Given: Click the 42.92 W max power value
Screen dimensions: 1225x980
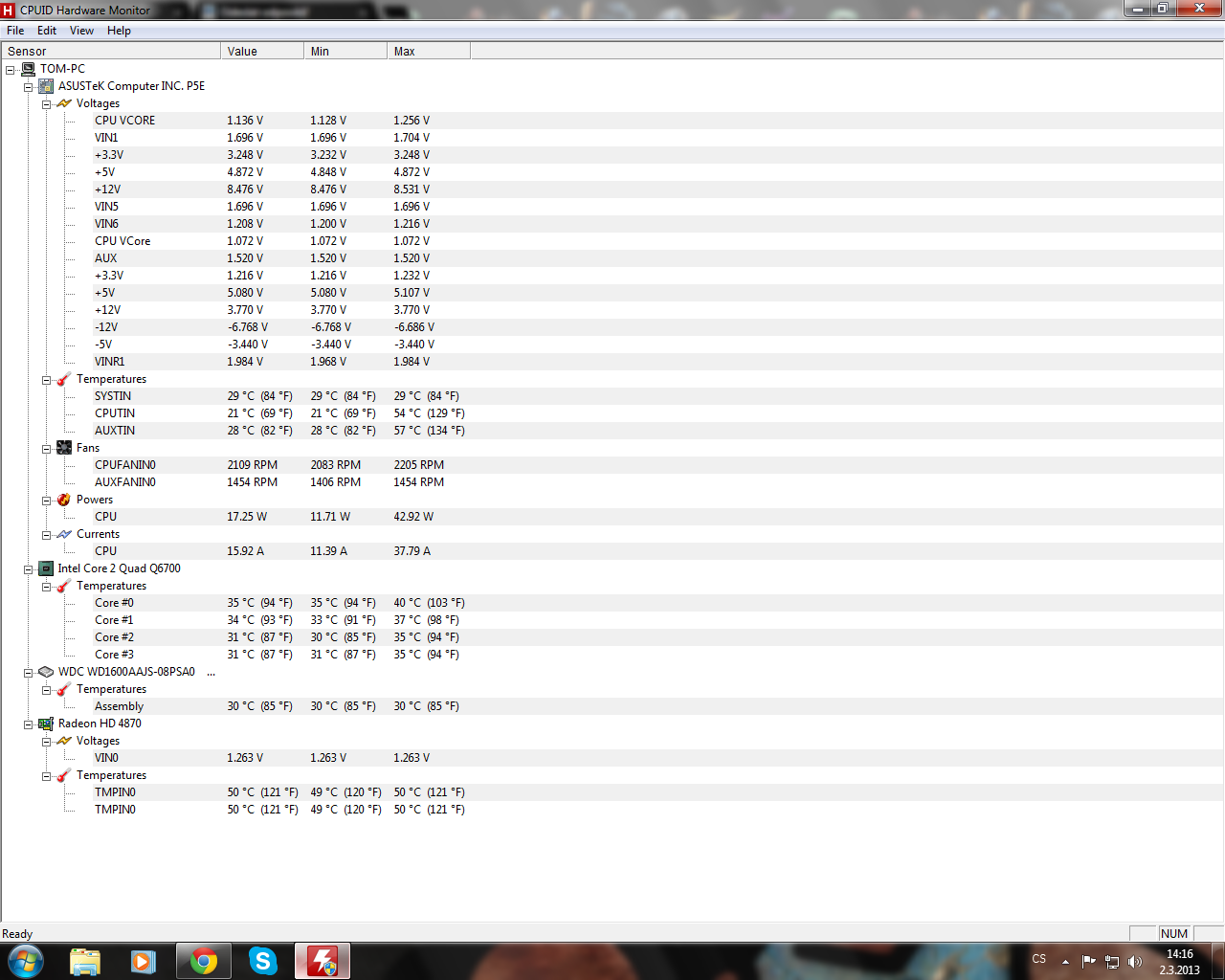Looking at the screenshot, I should [413, 517].
